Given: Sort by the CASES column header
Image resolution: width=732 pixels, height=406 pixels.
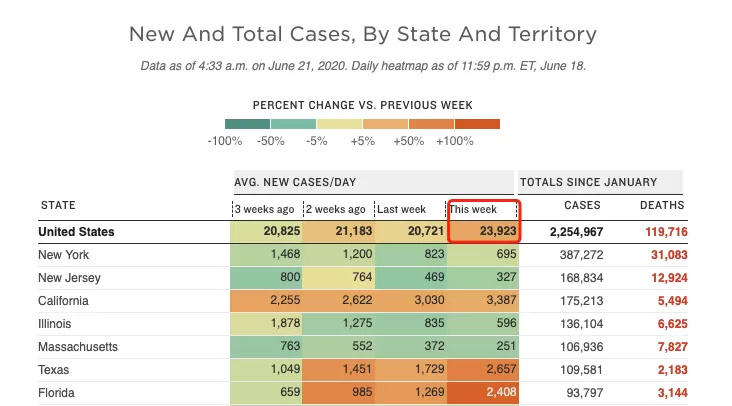Looking at the screenshot, I should point(582,205).
